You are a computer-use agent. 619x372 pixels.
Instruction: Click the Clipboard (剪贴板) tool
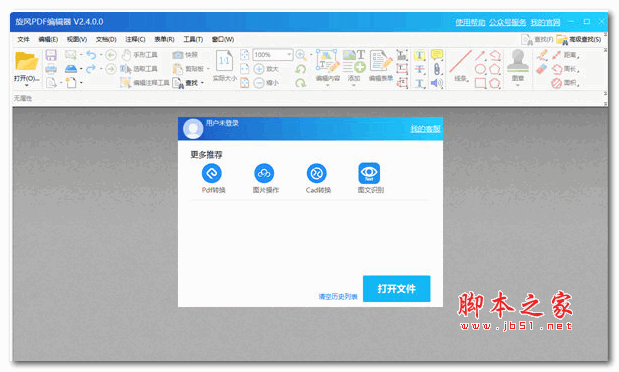(188, 69)
